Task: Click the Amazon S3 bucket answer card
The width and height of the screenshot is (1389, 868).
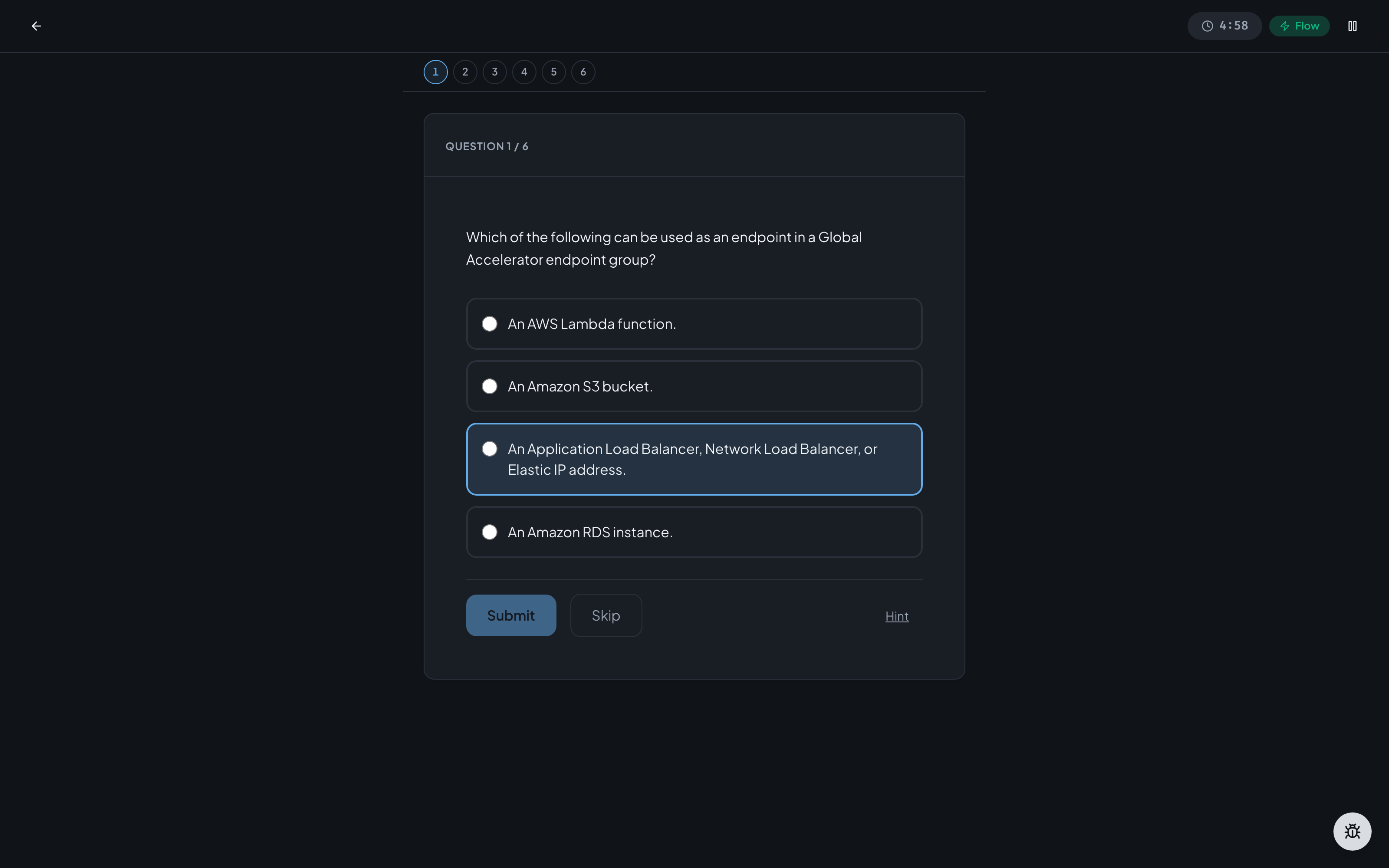Action: pos(694,386)
